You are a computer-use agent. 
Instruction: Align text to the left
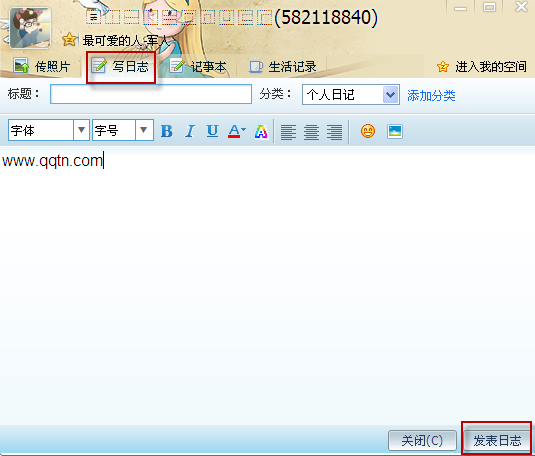[288, 132]
